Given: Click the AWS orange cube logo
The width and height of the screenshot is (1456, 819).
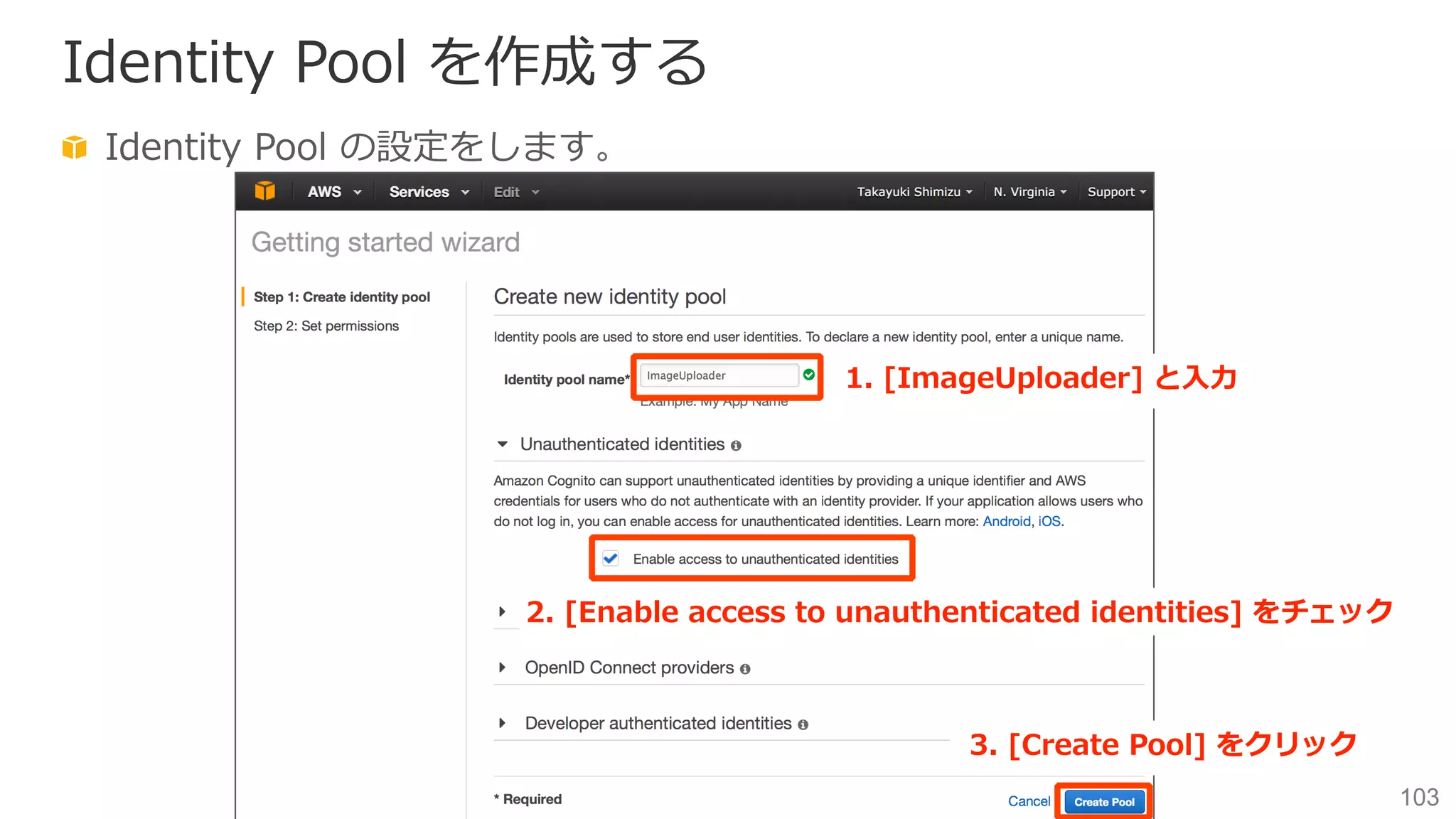Looking at the screenshot, I should 265,191.
